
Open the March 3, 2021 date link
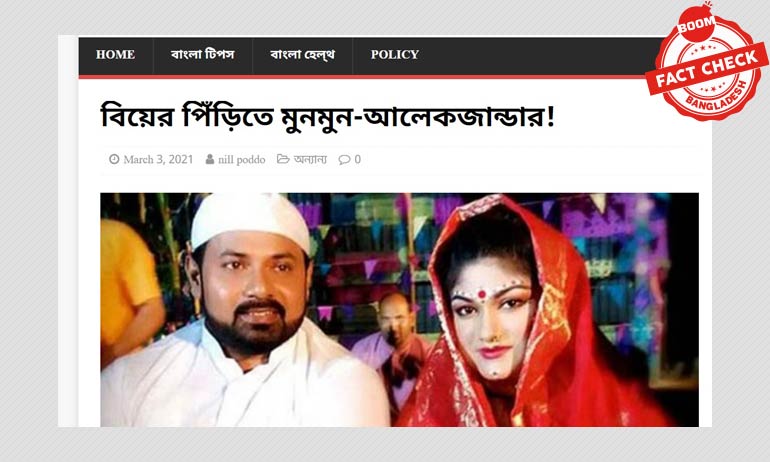pos(158,160)
